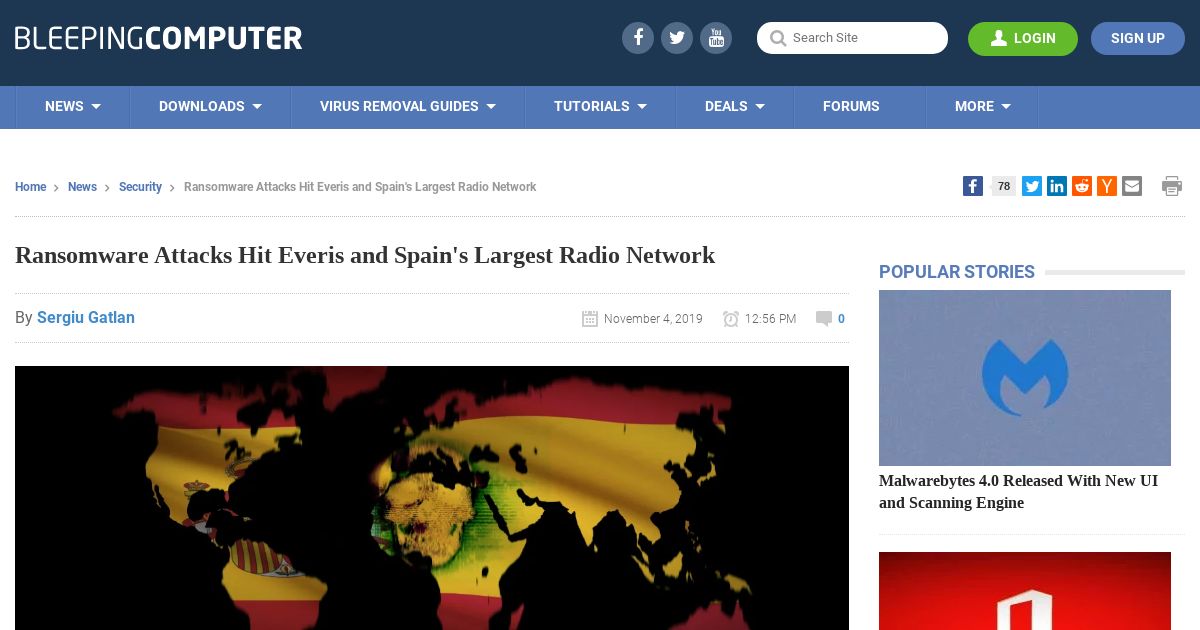Viewport: 1200px width, 630px height.
Task: Click the clock icon beside 12:56 PM
Action: [x=731, y=319]
